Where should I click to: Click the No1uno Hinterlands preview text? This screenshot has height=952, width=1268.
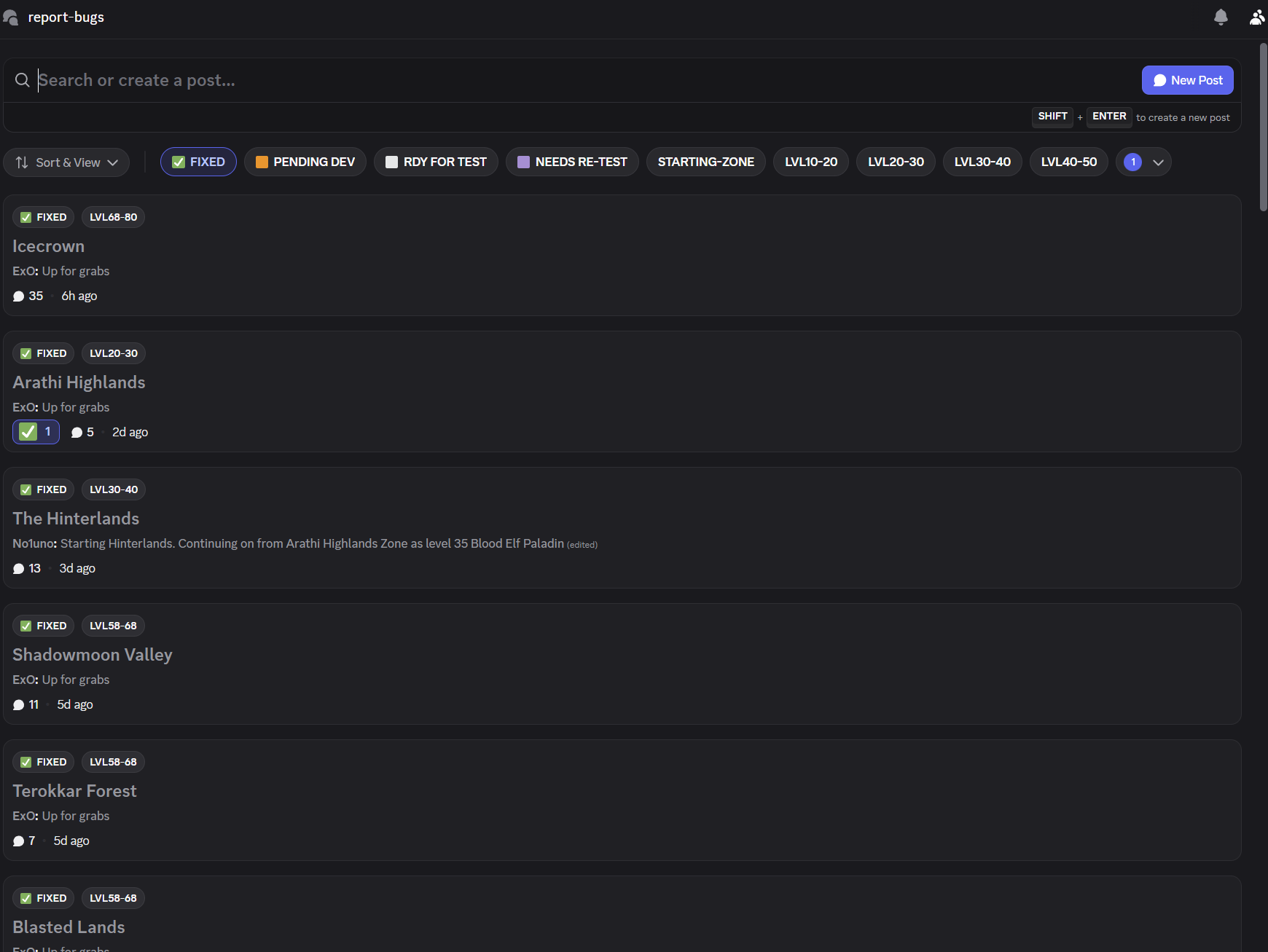tap(305, 543)
